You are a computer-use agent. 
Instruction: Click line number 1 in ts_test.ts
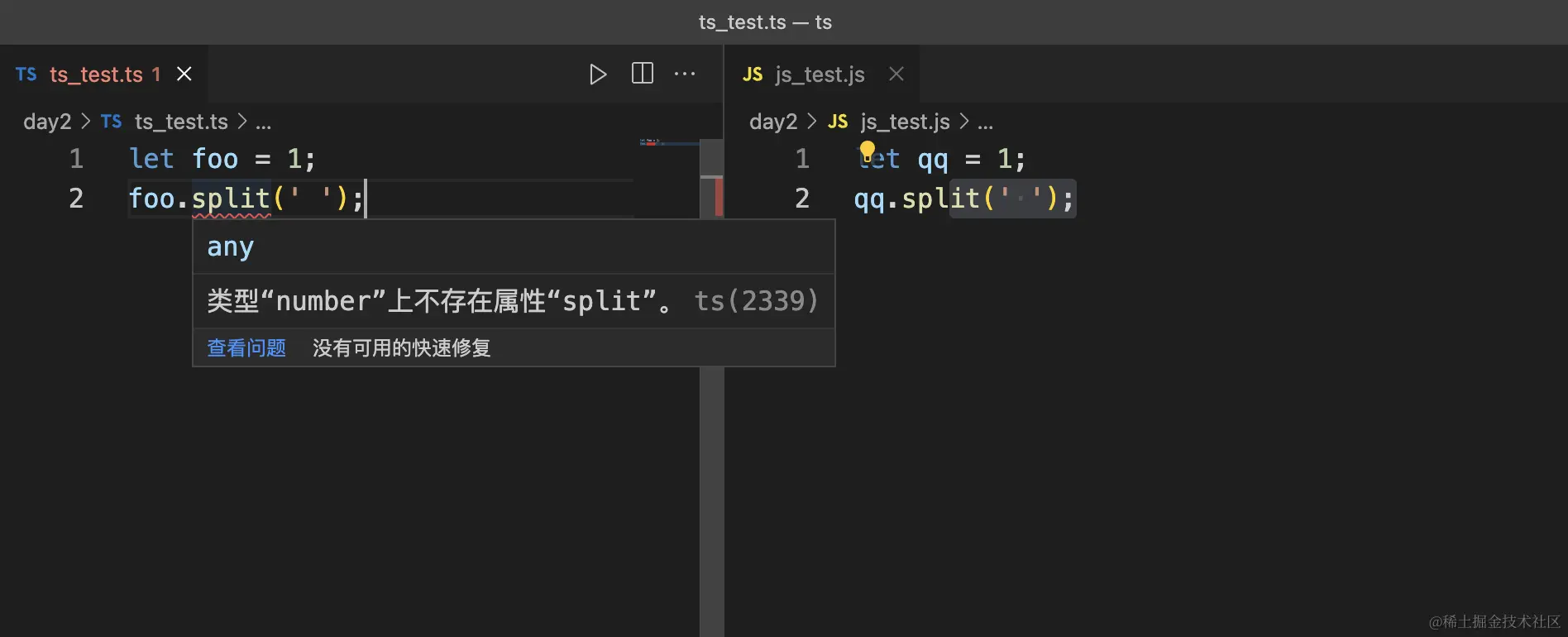tap(76, 158)
